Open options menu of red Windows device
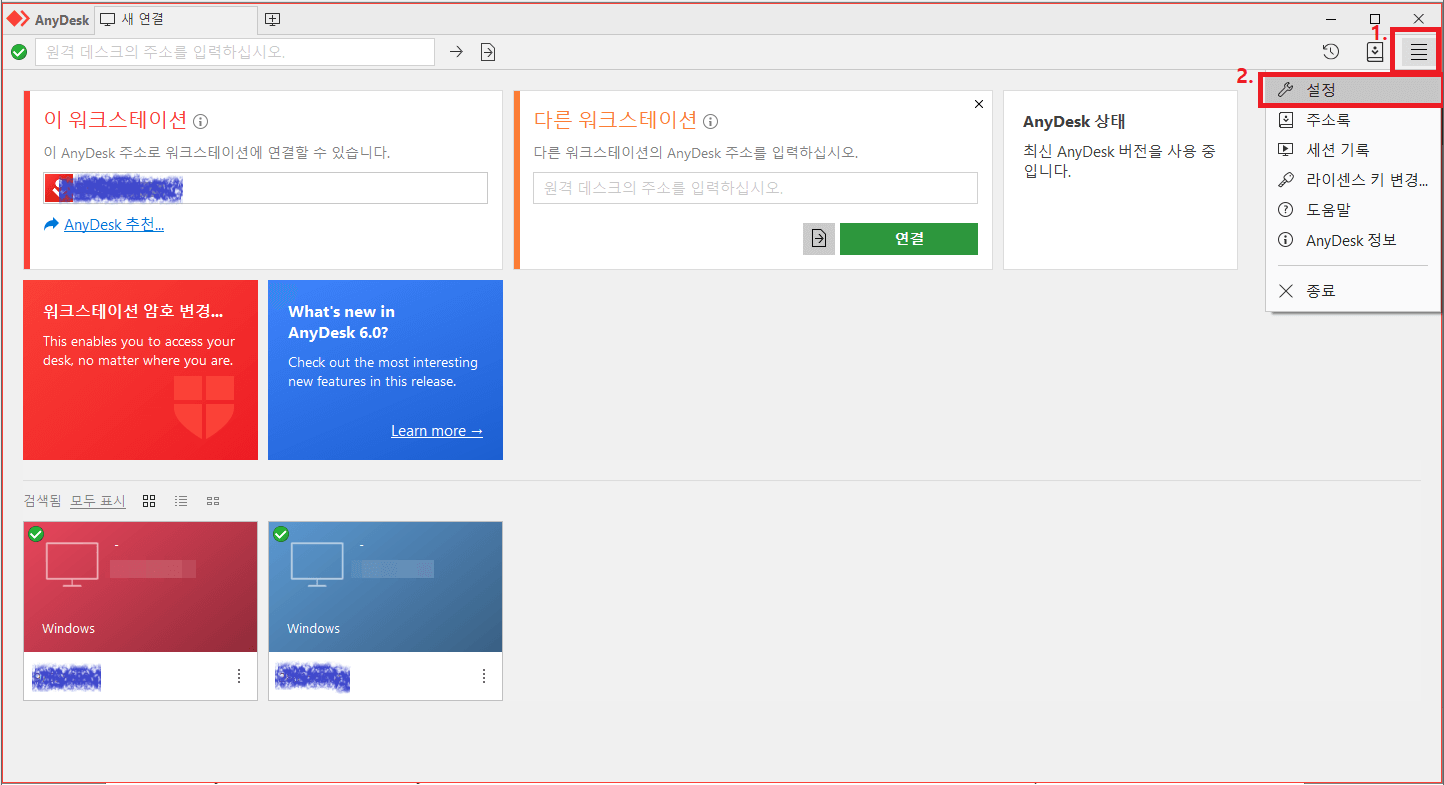 (x=239, y=676)
